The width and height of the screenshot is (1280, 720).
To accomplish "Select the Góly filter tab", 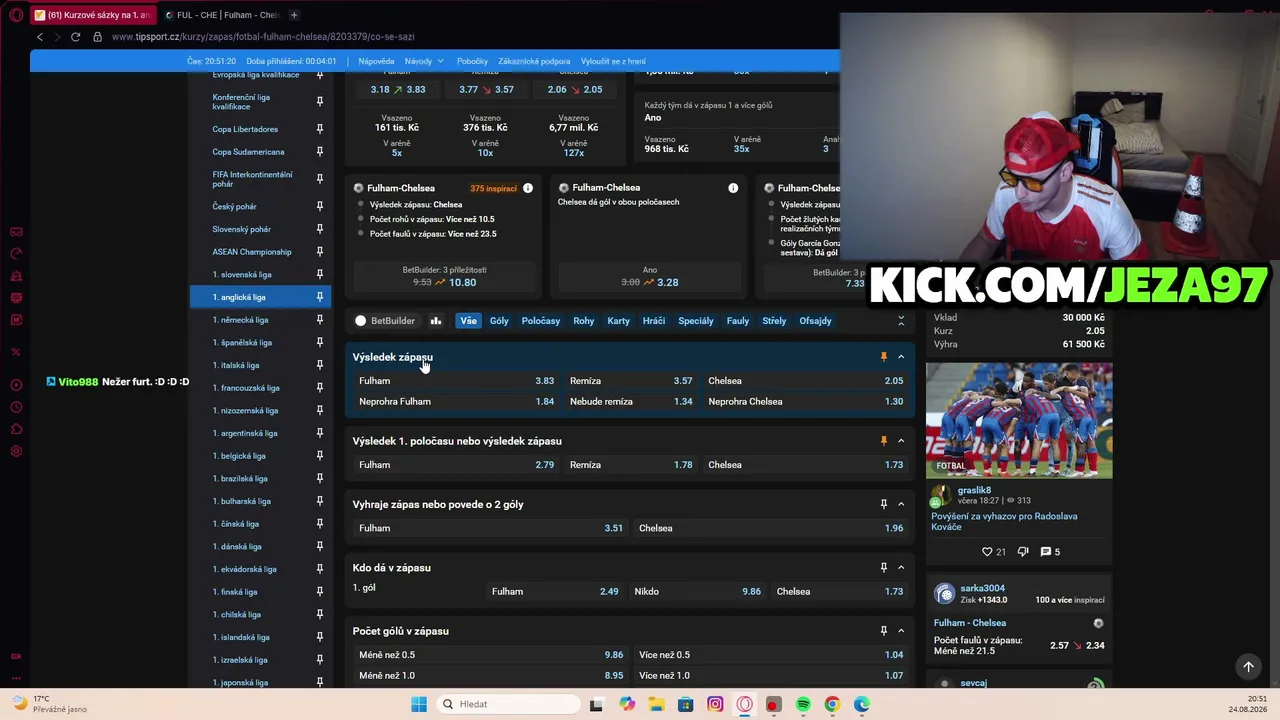I will pos(499,321).
